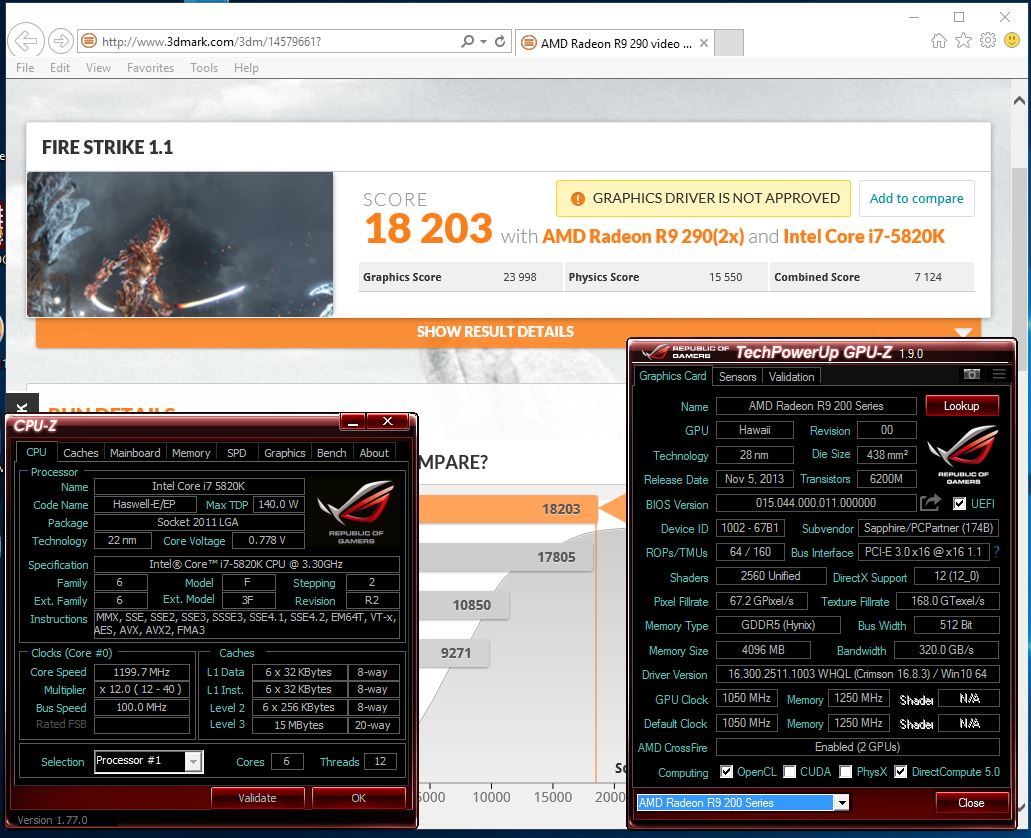Click the 10850 comparison bar
The image size is (1031, 838).
[464, 605]
